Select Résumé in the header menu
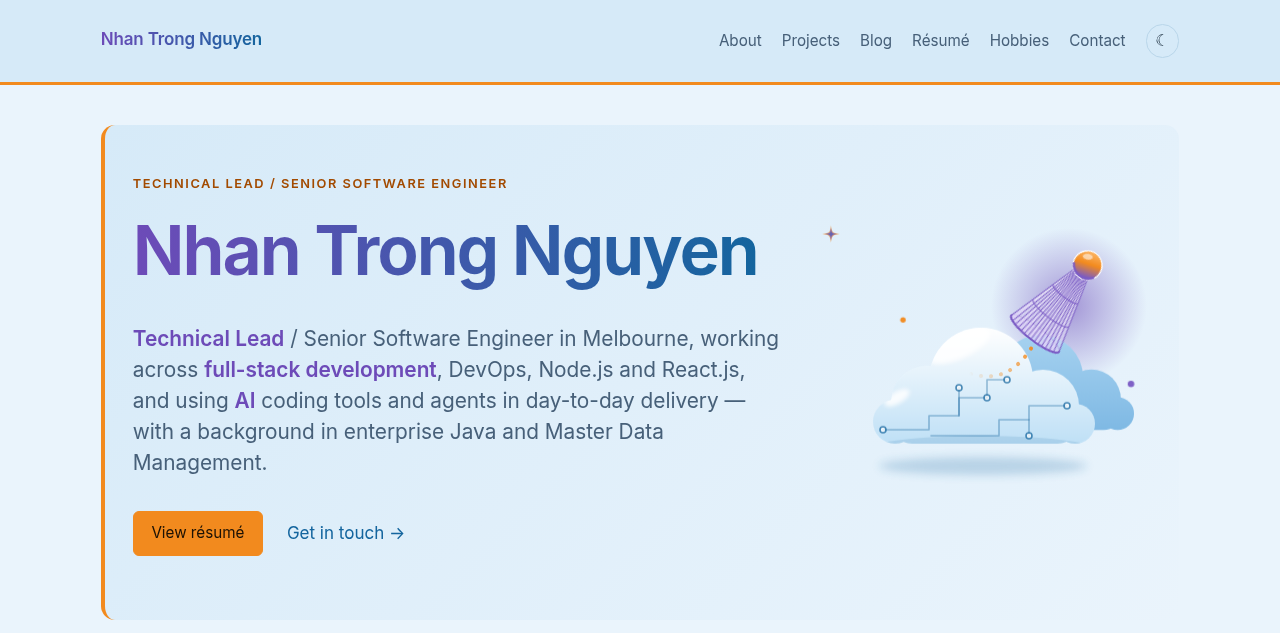The height and width of the screenshot is (633, 1280). 941,41
